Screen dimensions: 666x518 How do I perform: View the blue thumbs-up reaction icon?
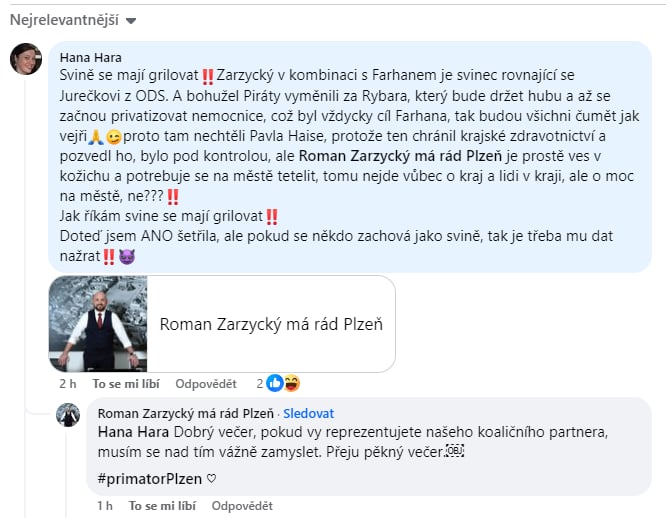[x=275, y=383]
